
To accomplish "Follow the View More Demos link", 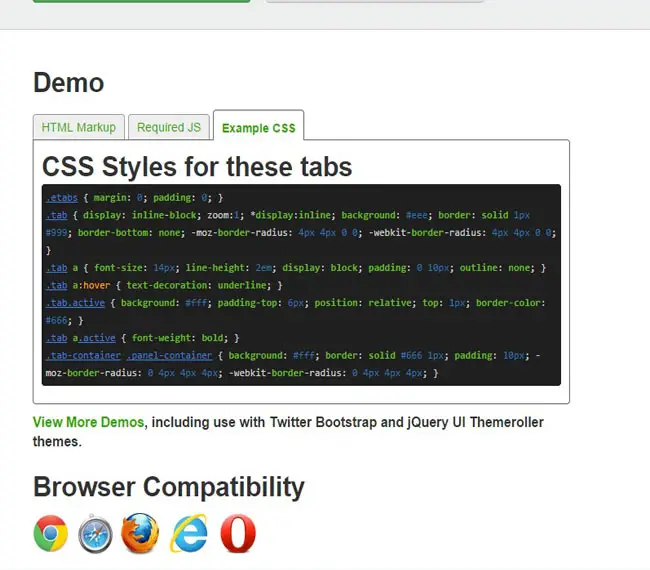I will coord(88,422).
